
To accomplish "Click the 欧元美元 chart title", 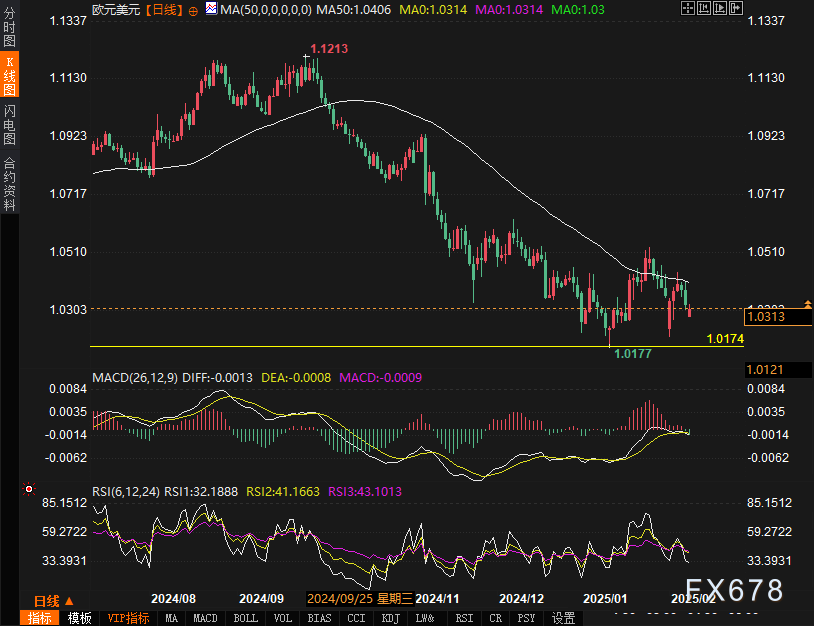I will tap(116, 9).
